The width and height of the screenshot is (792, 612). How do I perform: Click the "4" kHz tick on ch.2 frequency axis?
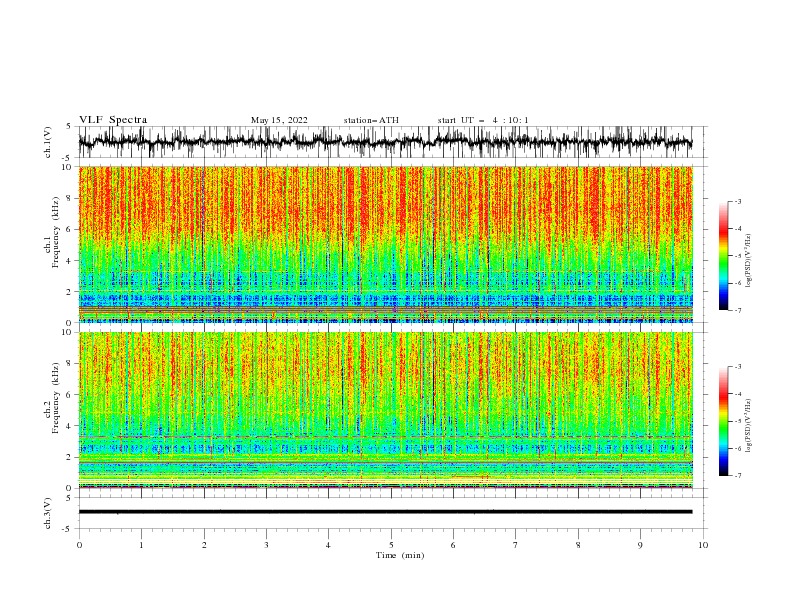70,427
